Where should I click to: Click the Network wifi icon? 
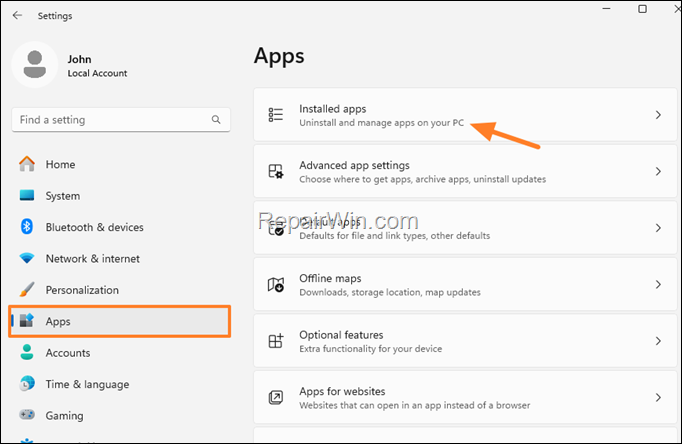27,258
